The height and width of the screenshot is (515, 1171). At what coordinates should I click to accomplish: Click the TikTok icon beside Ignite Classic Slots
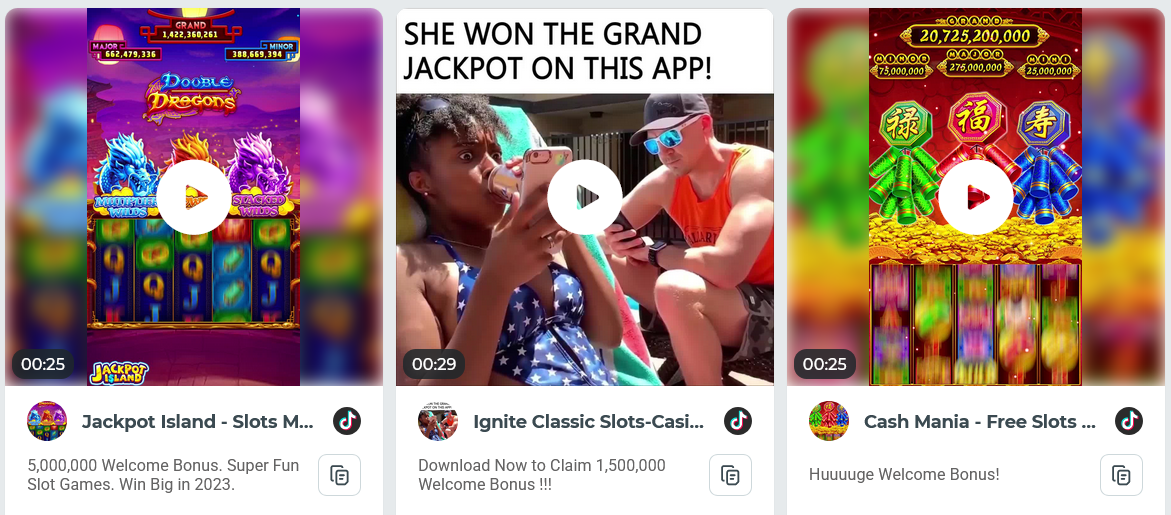point(738,421)
